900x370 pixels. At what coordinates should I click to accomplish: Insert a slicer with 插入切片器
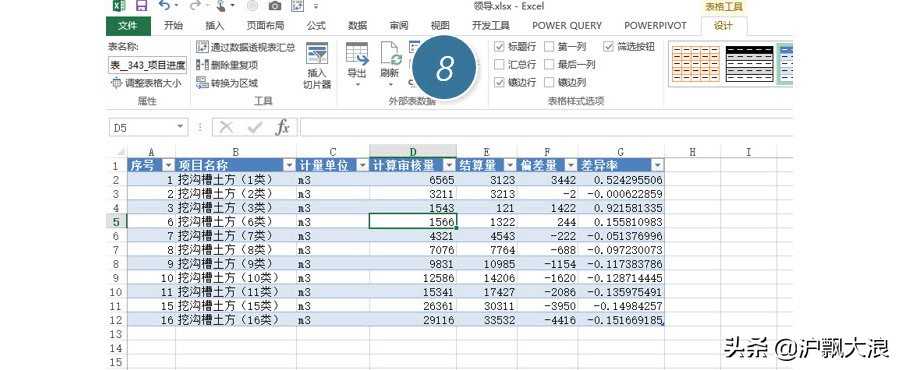317,65
